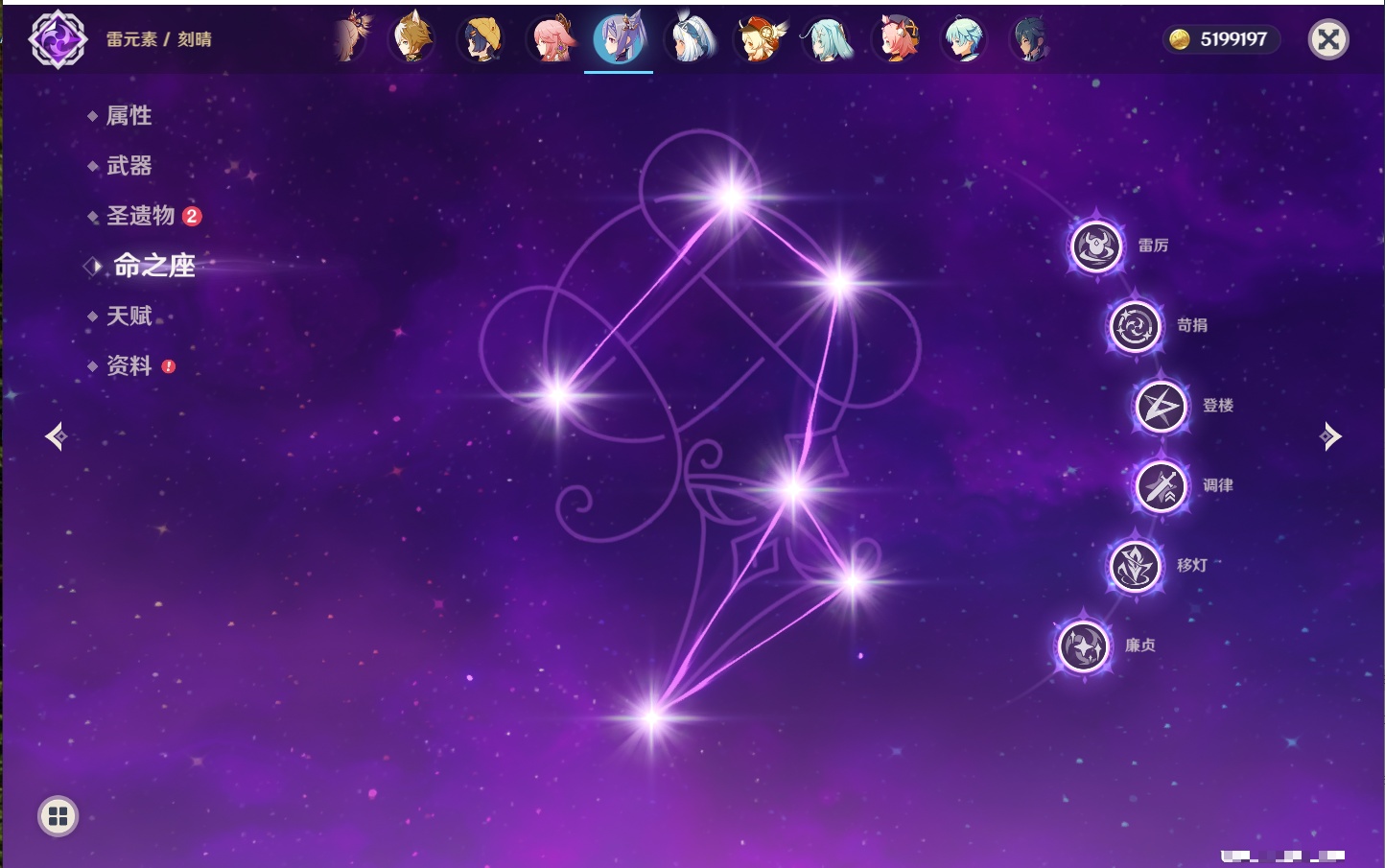The image size is (1385, 868).
Task: Click the Mora amount 5199197
Action: pyautogui.click(x=1233, y=39)
